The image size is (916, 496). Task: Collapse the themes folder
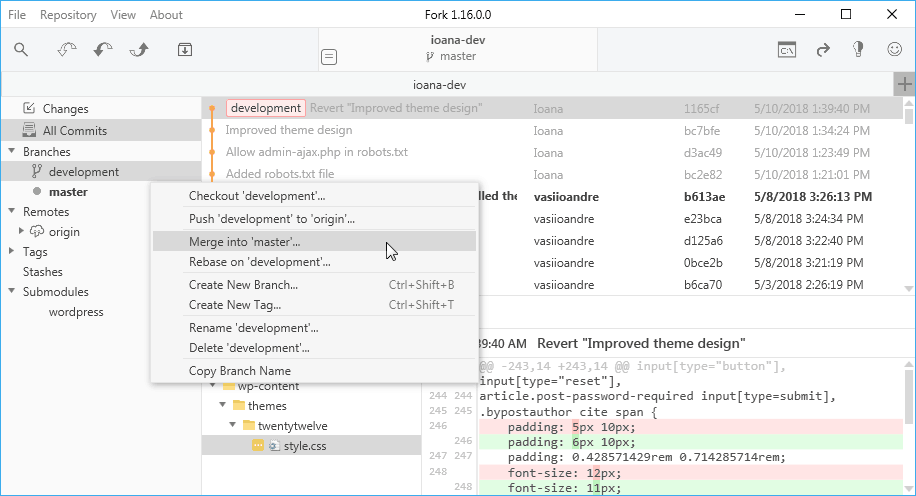click(x=223, y=405)
